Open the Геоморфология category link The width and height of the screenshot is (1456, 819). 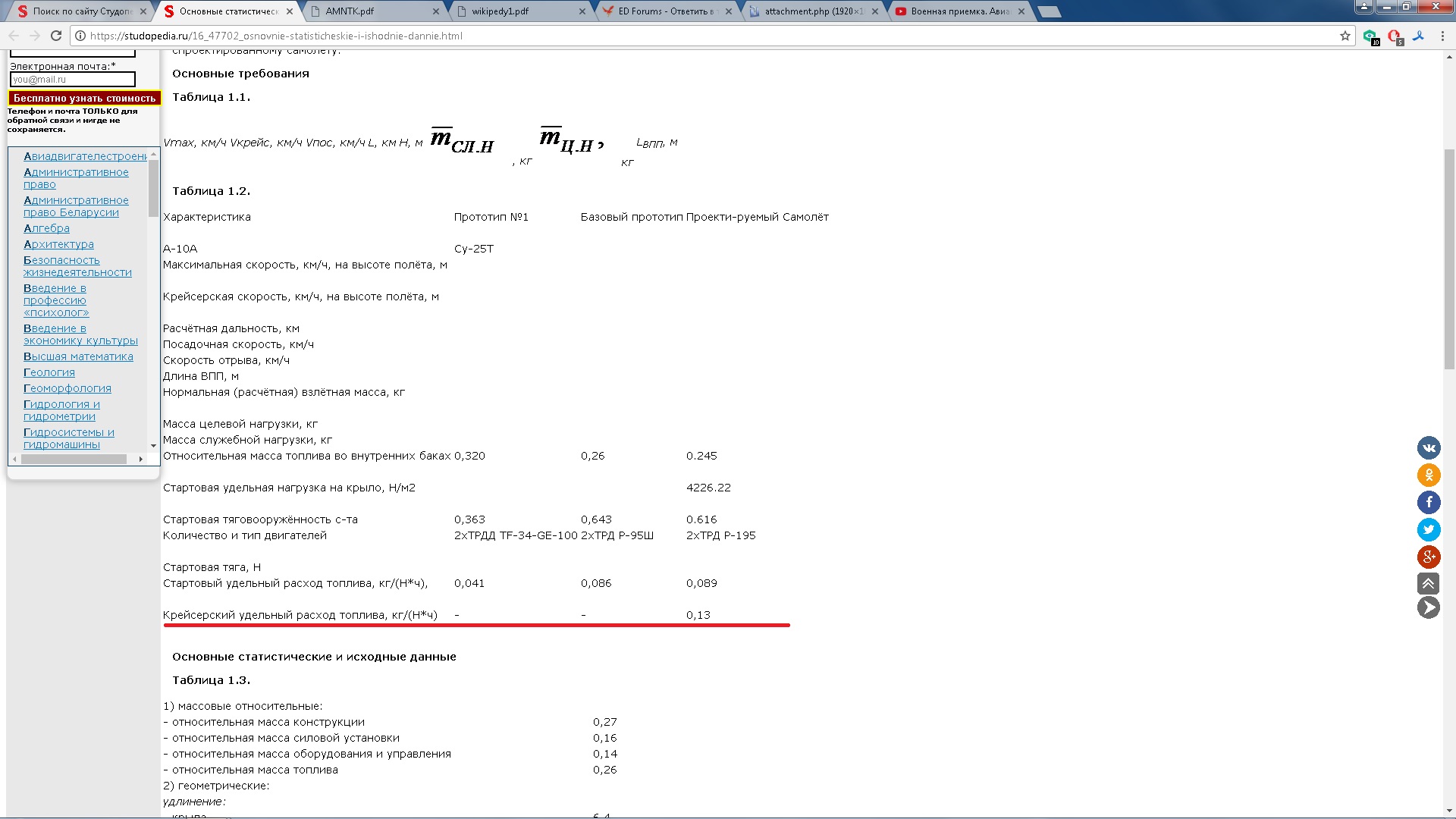pos(67,388)
